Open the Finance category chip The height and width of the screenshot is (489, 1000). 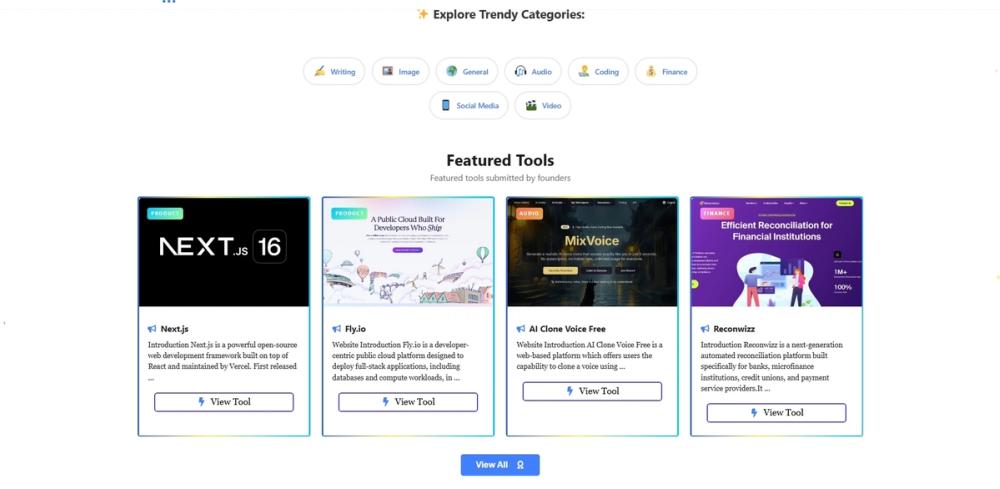click(666, 71)
